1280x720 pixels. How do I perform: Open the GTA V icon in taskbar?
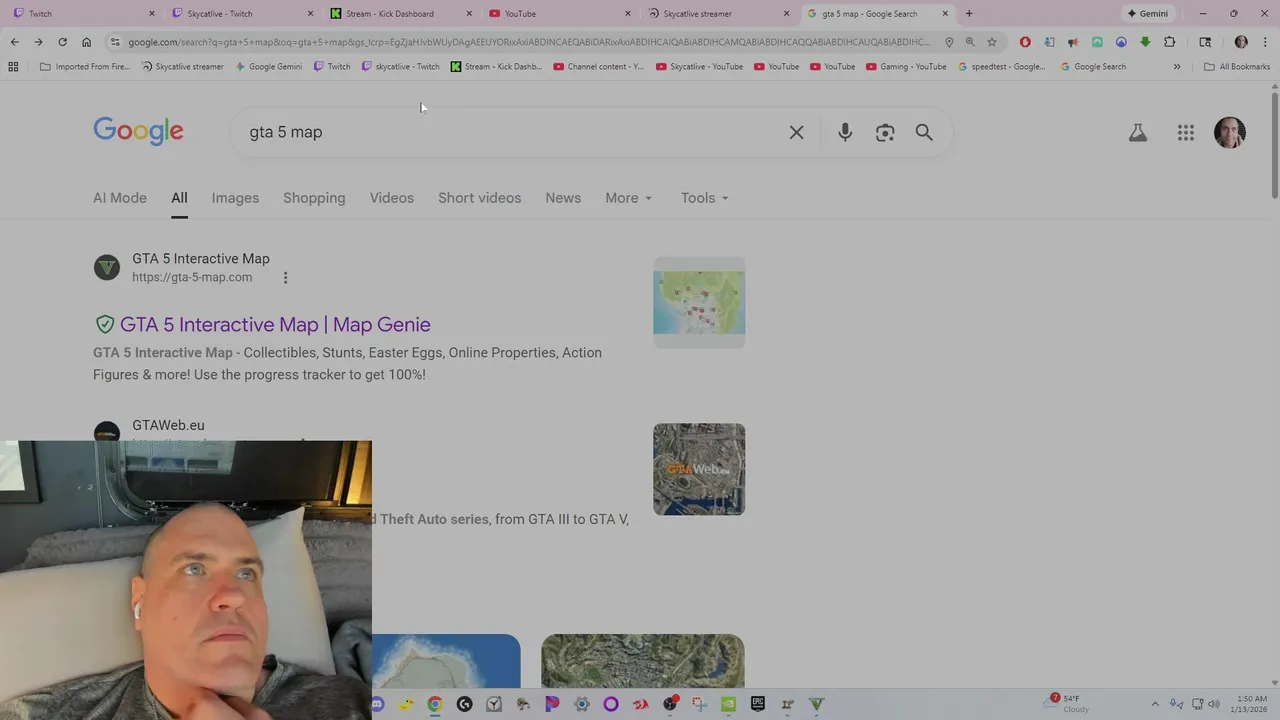tap(816, 704)
